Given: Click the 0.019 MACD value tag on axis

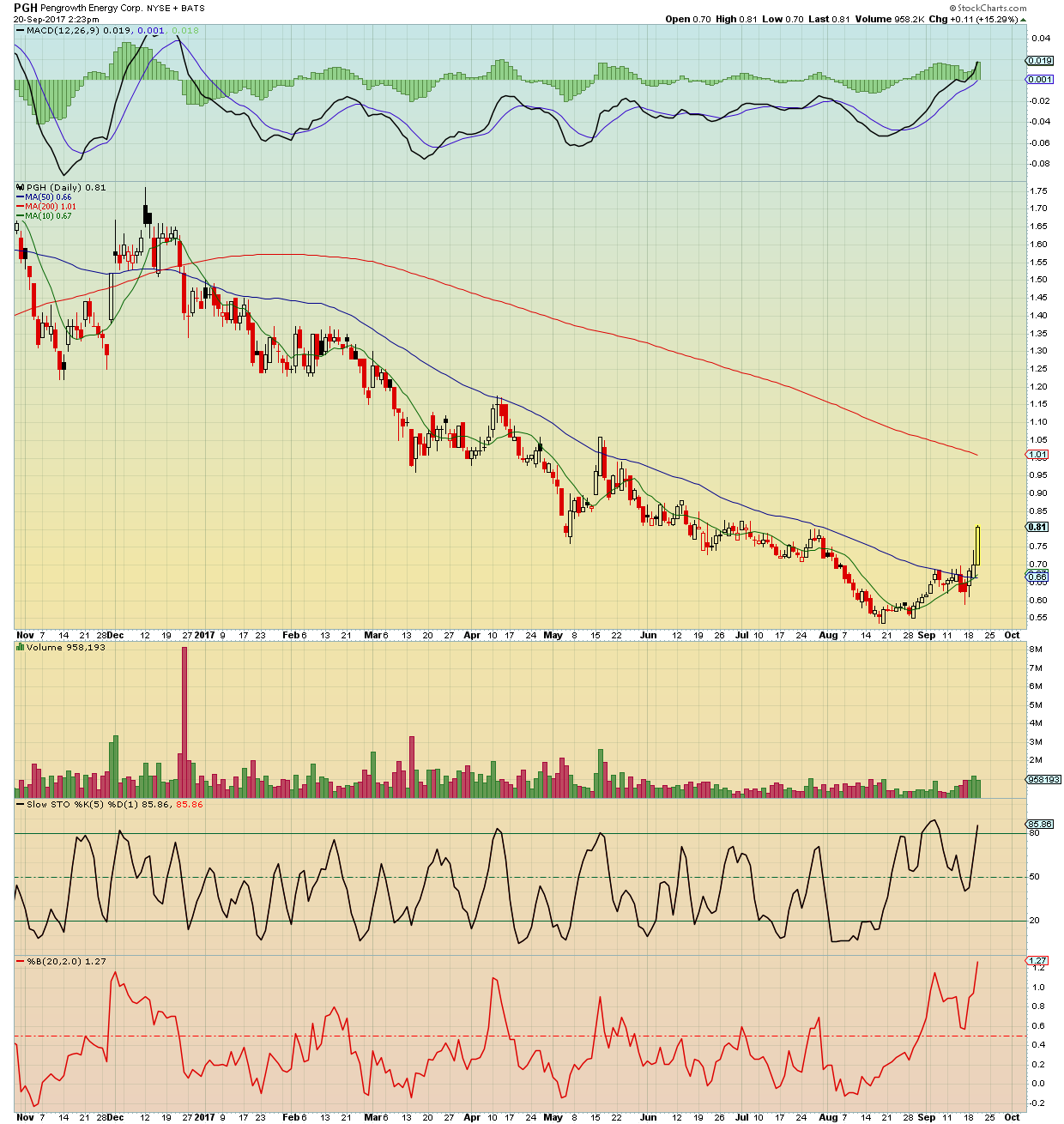Looking at the screenshot, I should pyautogui.click(x=1039, y=61).
